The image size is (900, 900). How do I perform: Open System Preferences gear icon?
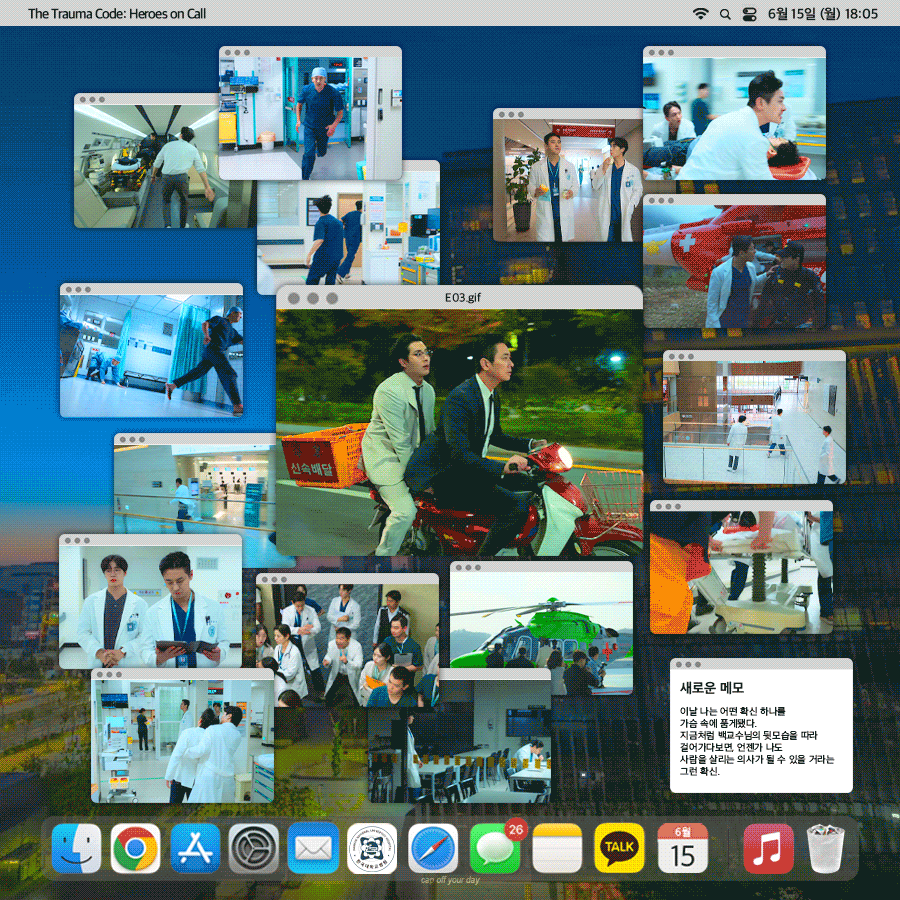pyautogui.click(x=254, y=849)
